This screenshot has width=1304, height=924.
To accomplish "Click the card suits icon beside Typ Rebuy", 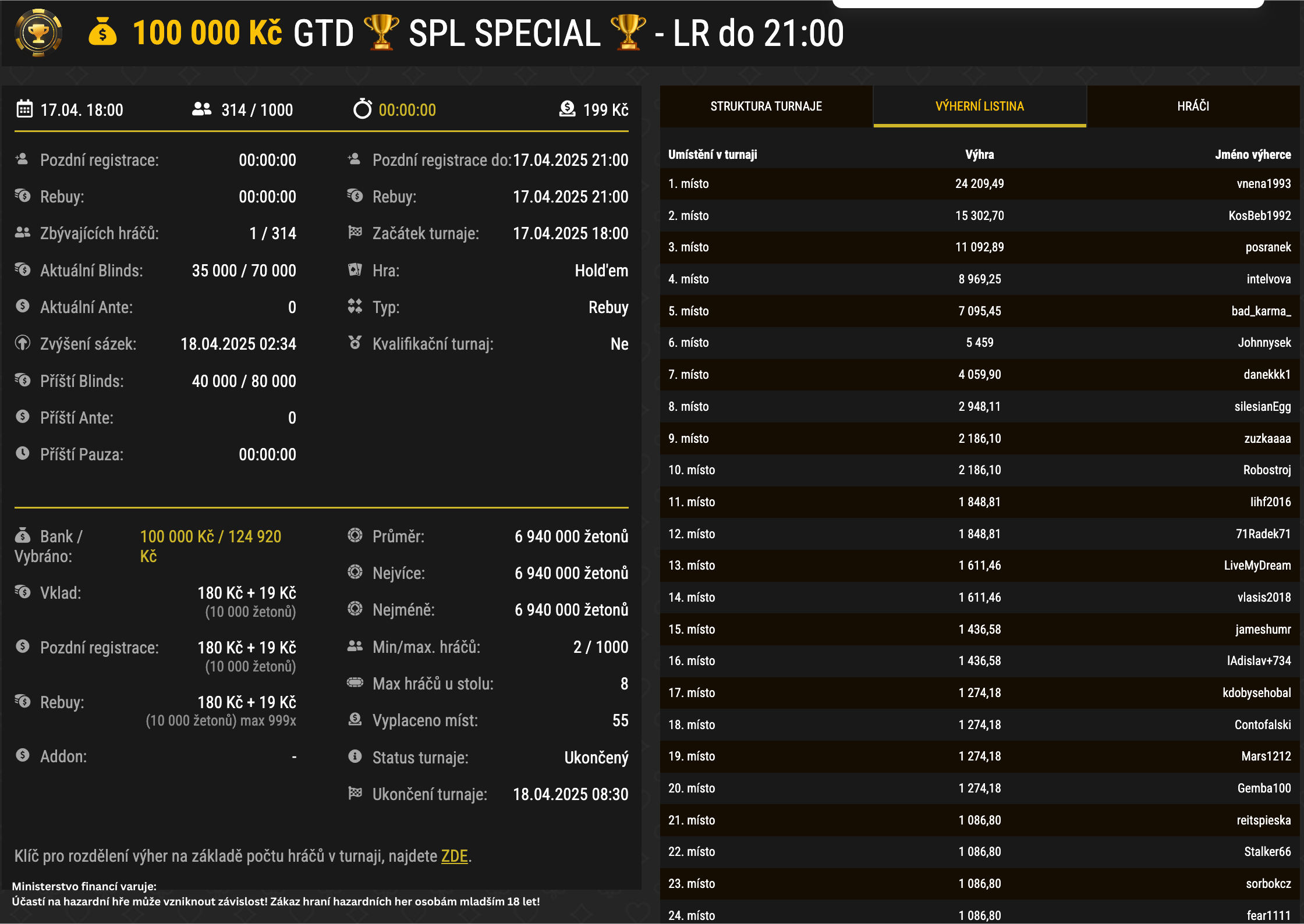I will (x=355, y=307).
